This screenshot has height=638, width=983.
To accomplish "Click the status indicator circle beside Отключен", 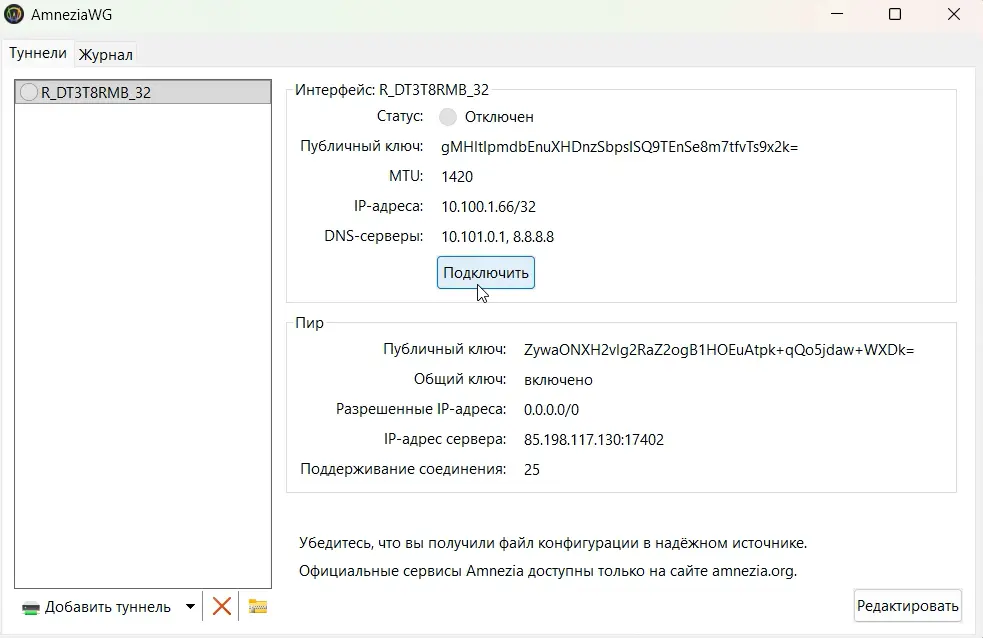I will pyautogui.click(x=447, y=116).
